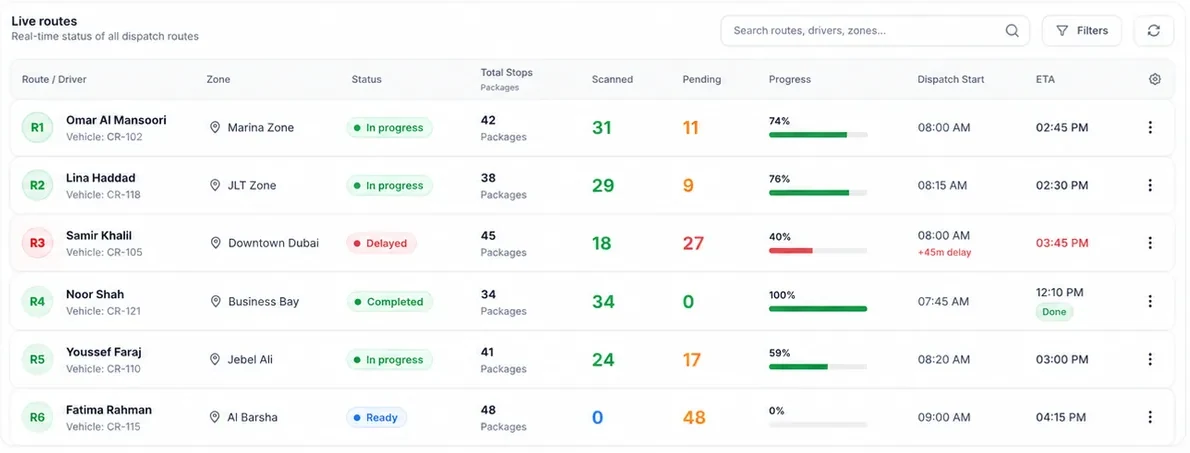The image size is (1190, 453).
Task: Click the Done badge under 12:10 PM
Action: pos(1054,312)
